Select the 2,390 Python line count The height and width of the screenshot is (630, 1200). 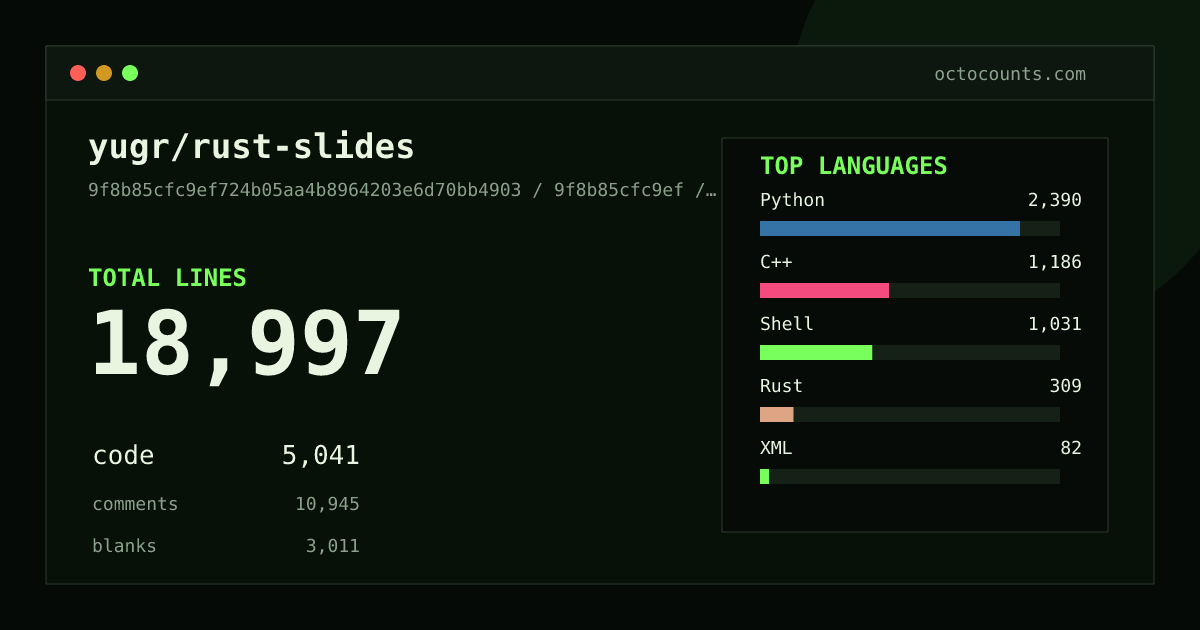tap(1055, 200)
